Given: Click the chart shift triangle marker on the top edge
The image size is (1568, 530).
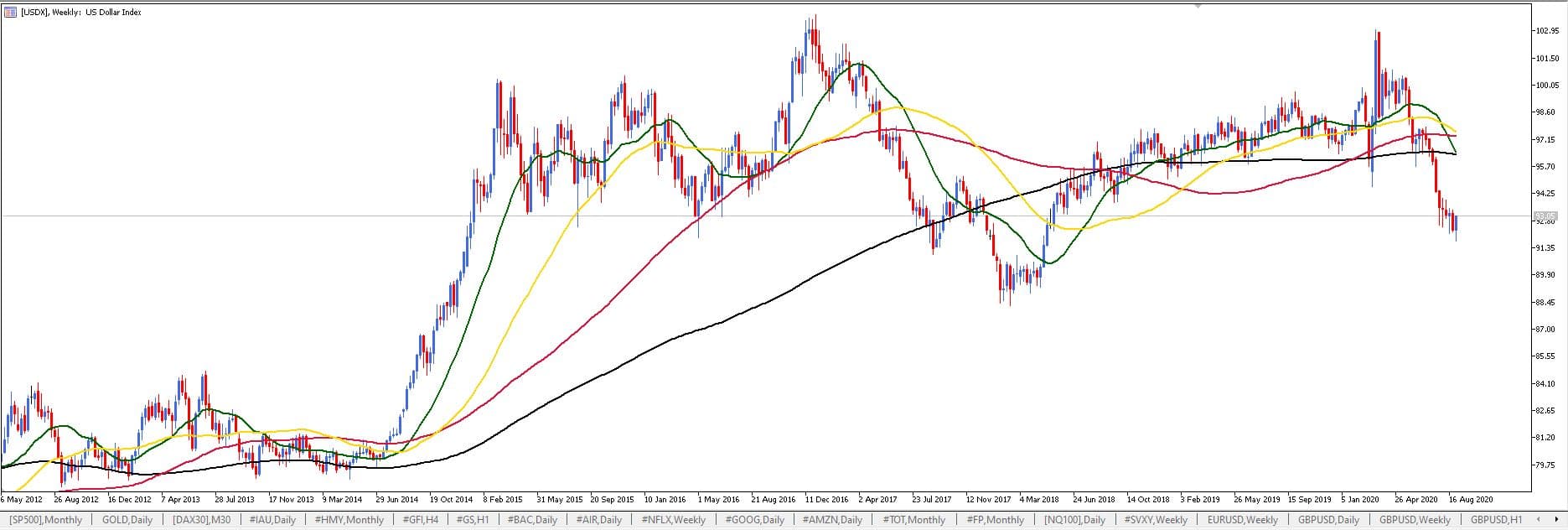Looking at the screenshot, I should 1198,6.
